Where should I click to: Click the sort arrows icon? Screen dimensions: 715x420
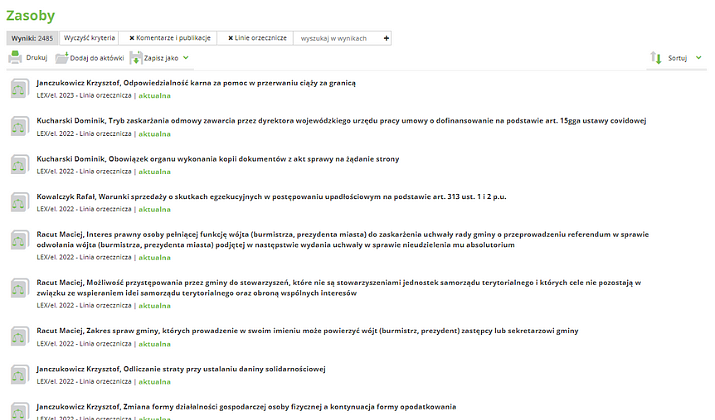click(x=656, y=58)
